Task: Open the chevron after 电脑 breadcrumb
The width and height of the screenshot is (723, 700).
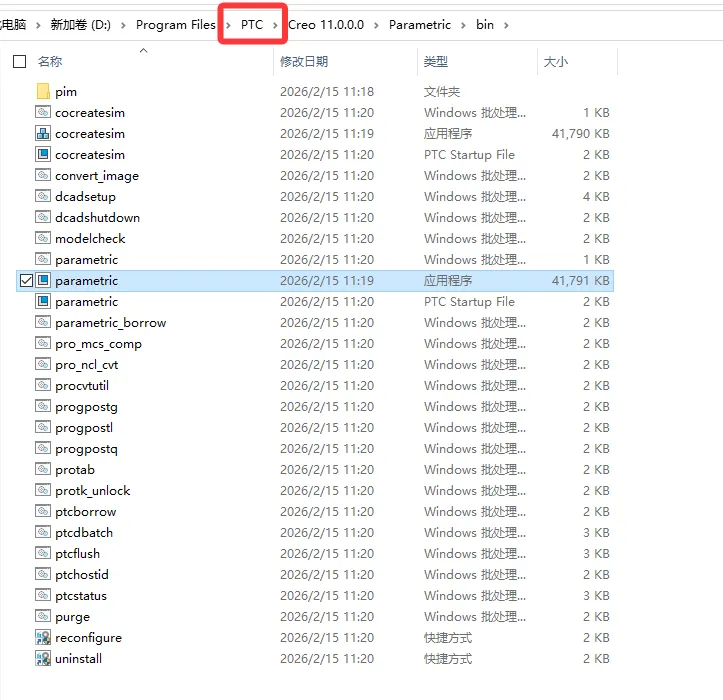Action: click(38, 25)
